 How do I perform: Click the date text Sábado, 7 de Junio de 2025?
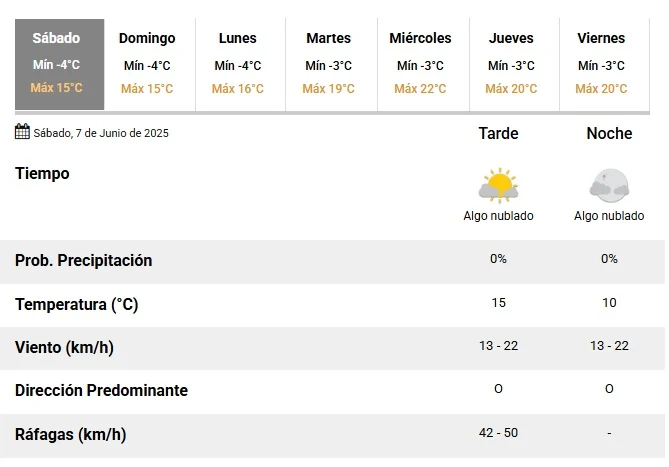101,133
